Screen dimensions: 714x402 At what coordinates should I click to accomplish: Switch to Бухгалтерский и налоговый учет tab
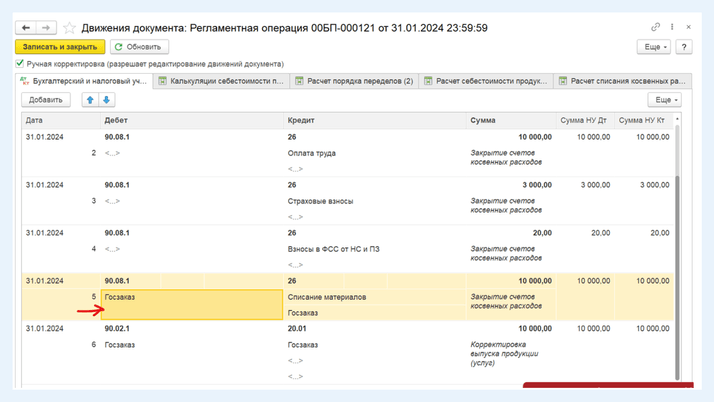click(x=84, y=81)
